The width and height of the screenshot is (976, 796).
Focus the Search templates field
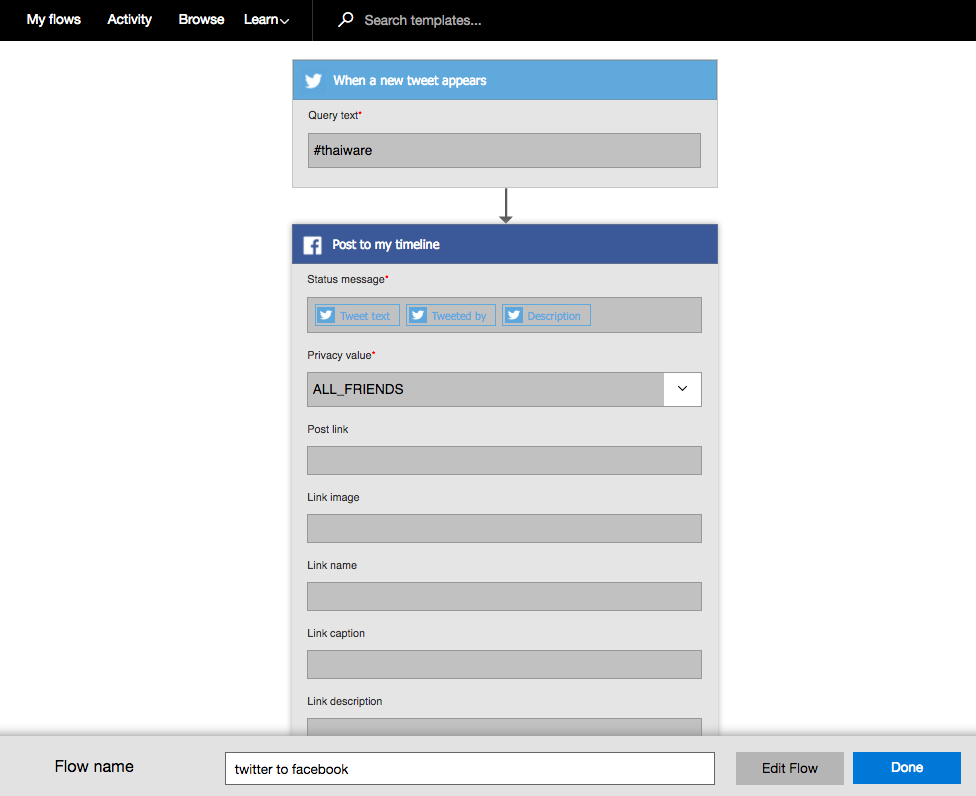pos(423,21)
